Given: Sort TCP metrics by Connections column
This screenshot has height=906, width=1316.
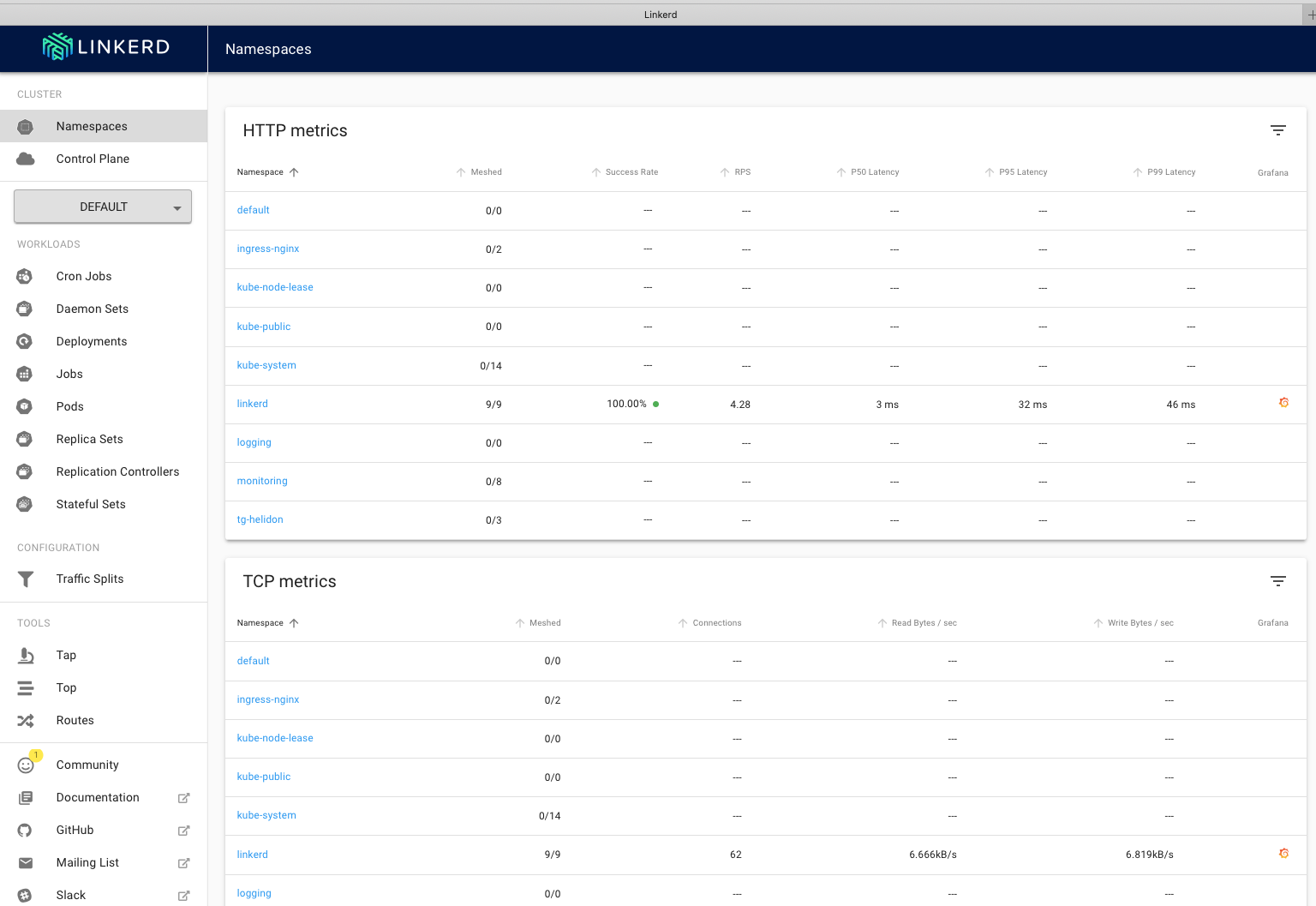Looking at the screenshot, I should pos(709,623).
